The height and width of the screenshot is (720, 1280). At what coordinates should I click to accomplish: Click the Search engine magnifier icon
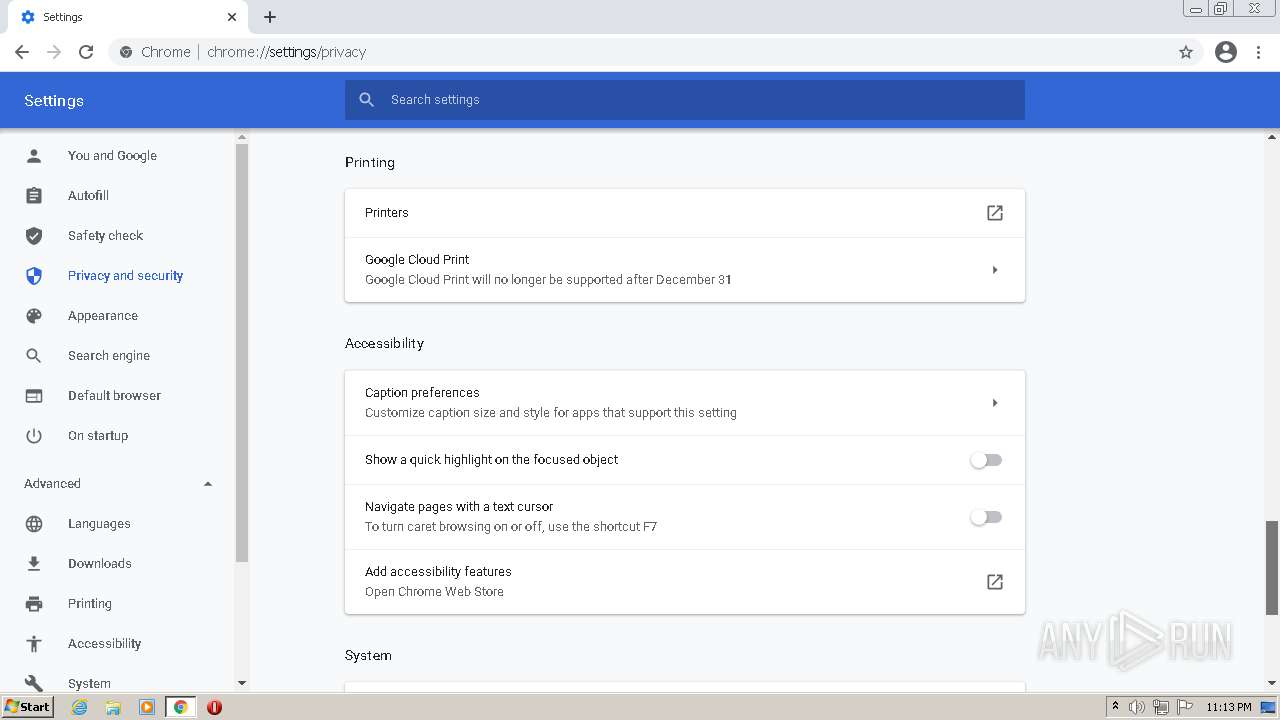(x=34, y=355)
